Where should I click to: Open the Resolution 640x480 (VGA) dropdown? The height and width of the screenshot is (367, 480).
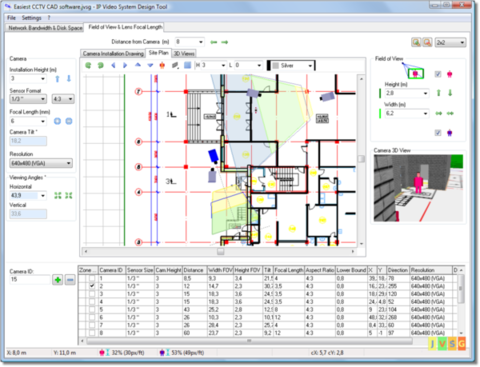tap(41, 163)
